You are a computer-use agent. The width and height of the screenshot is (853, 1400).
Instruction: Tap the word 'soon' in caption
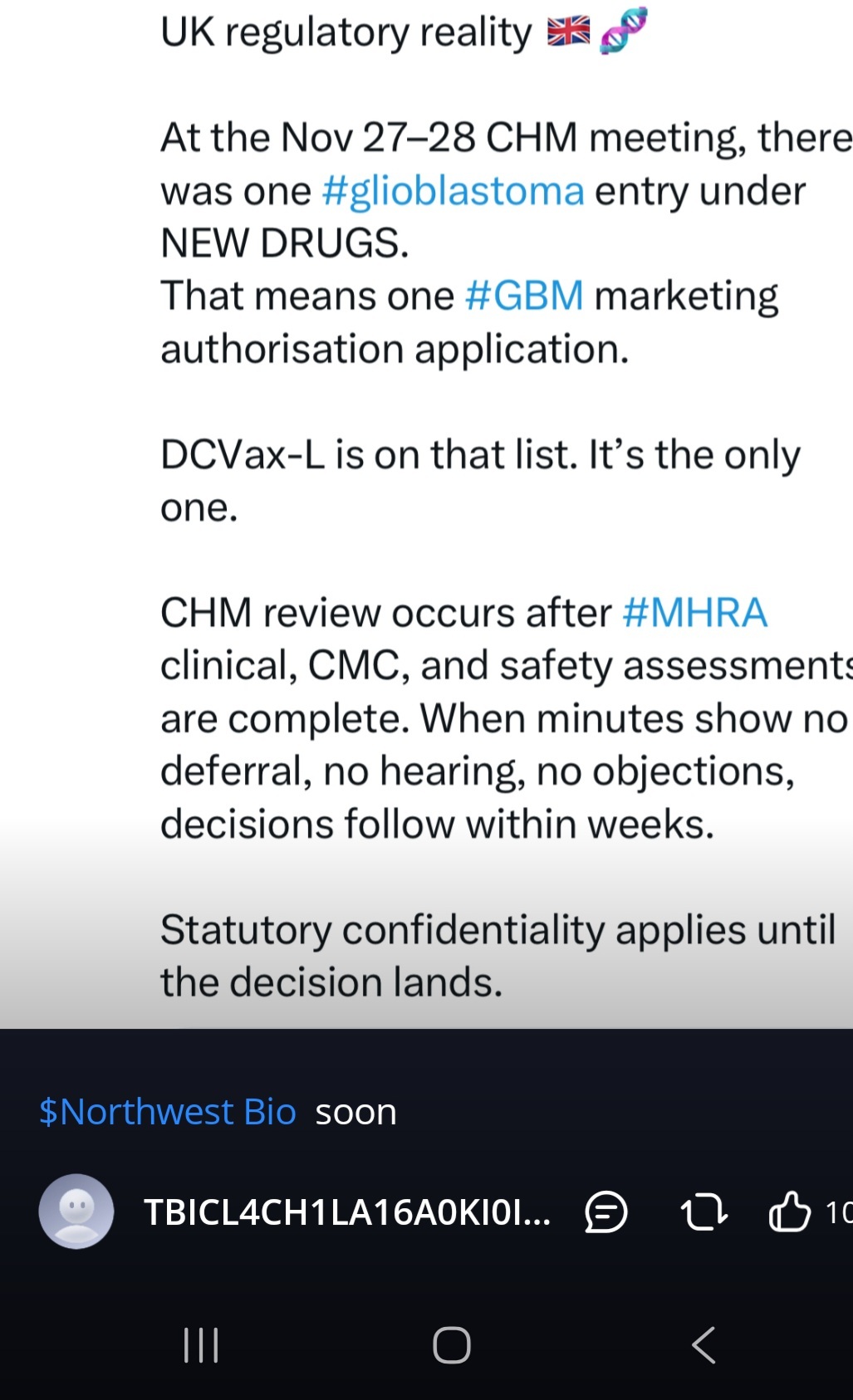tap(355, 1112)
